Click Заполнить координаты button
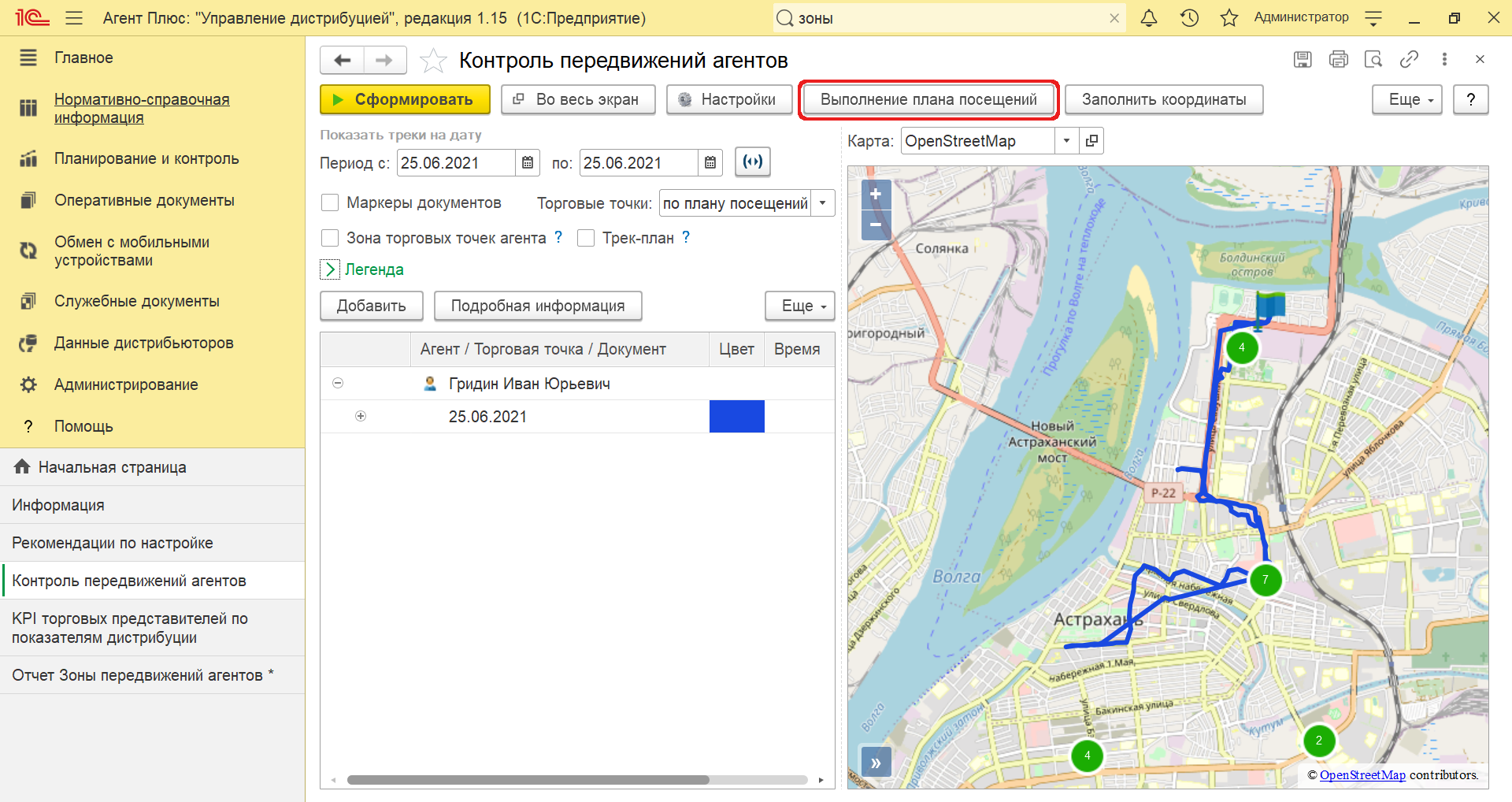 pos(1164,100)
